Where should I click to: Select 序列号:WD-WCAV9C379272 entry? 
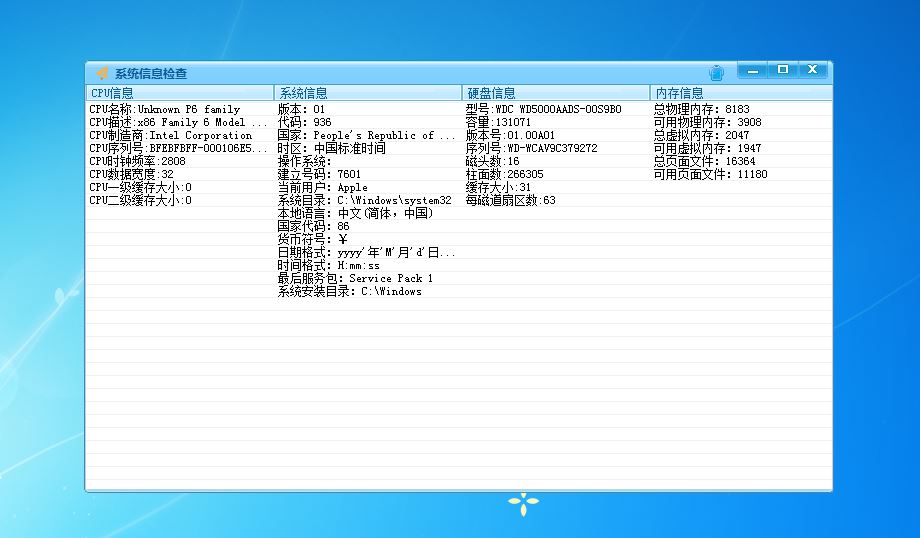coord(532,148)
